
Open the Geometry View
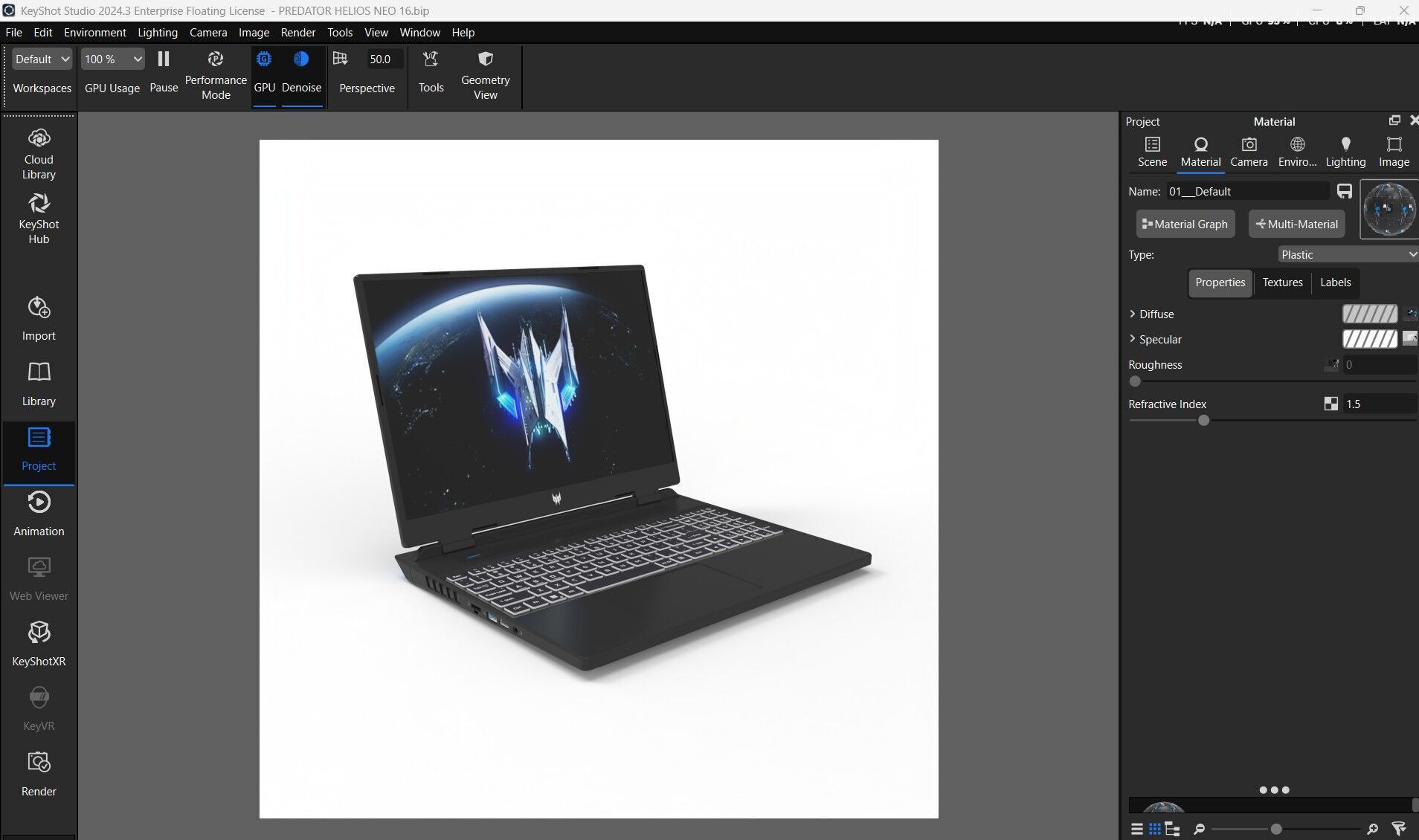click(x=485, y=75)
